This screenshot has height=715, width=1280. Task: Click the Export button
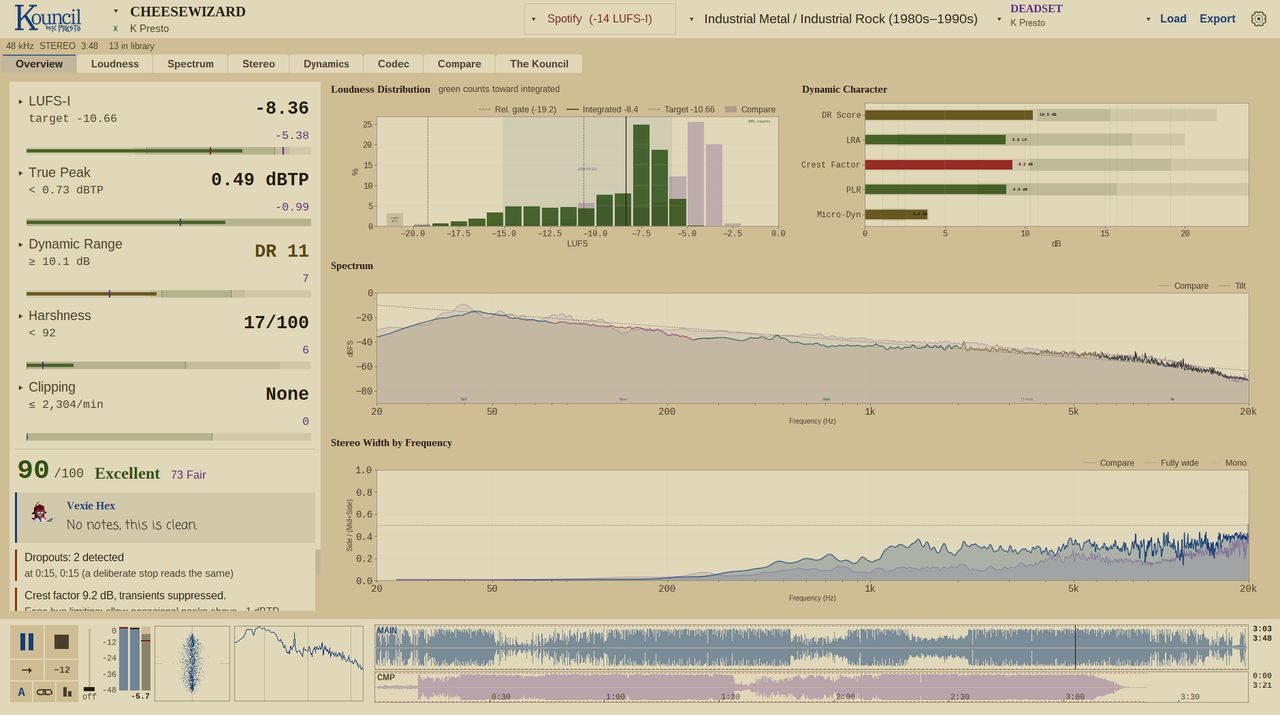(x=1217, y=18)
